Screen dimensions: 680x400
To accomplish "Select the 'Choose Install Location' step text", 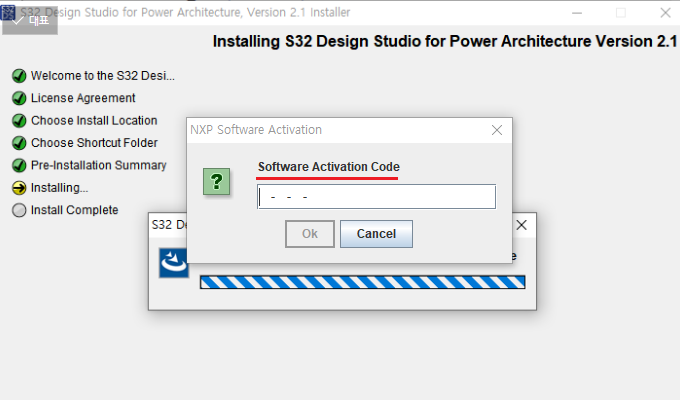I will coord(94,121).
